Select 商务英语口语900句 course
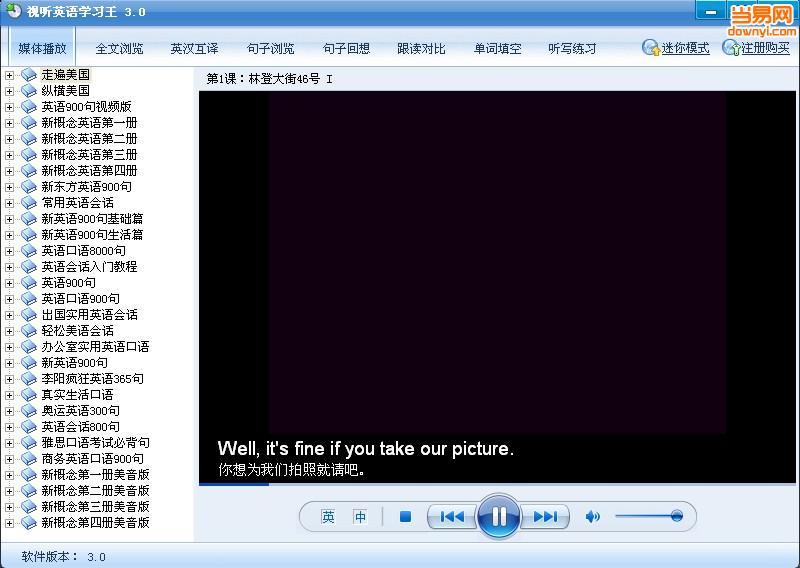The width and height of the screenshot is (800, 568). [92, 459]
